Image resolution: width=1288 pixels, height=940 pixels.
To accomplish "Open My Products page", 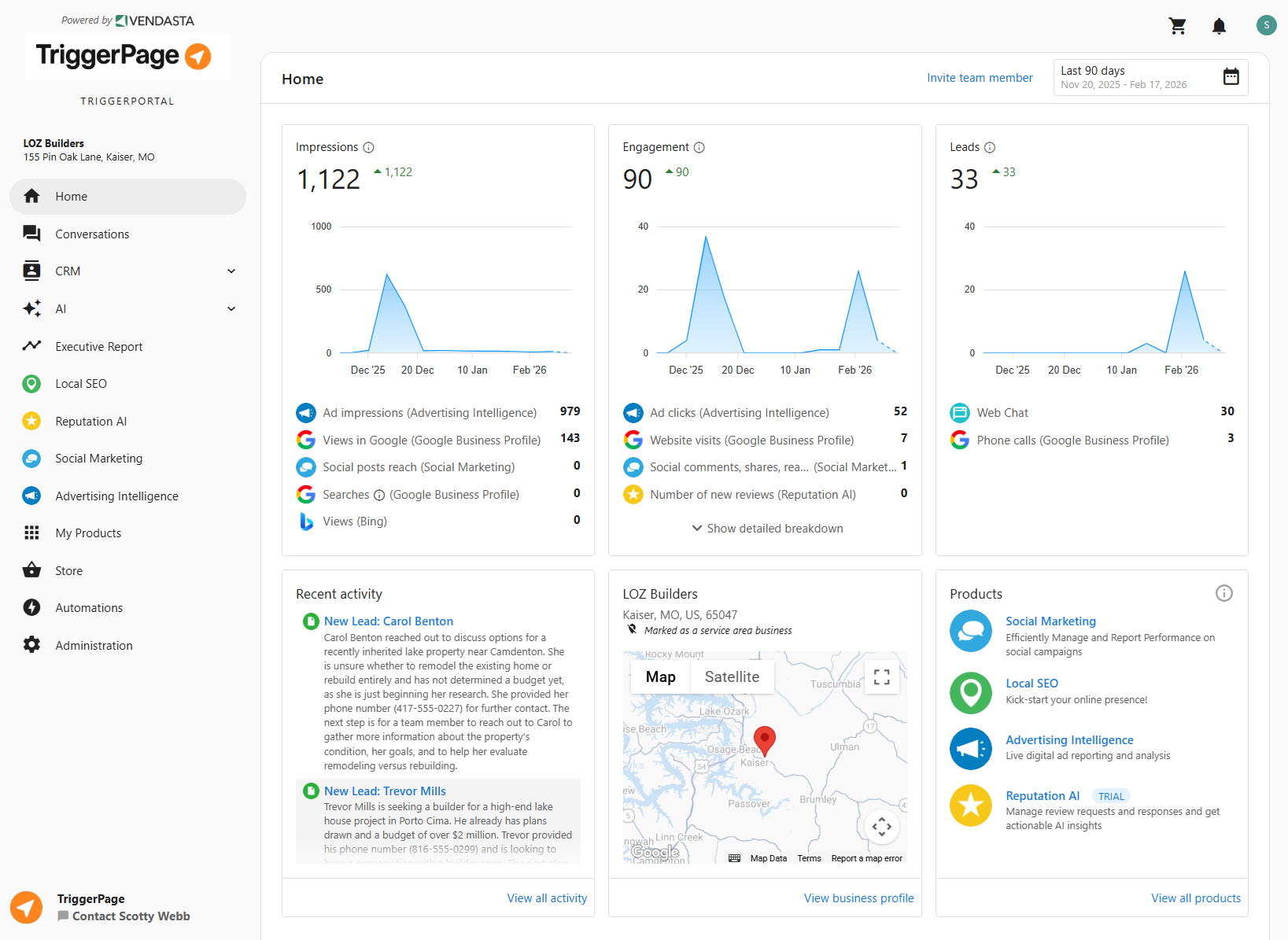I will (127, 533).
